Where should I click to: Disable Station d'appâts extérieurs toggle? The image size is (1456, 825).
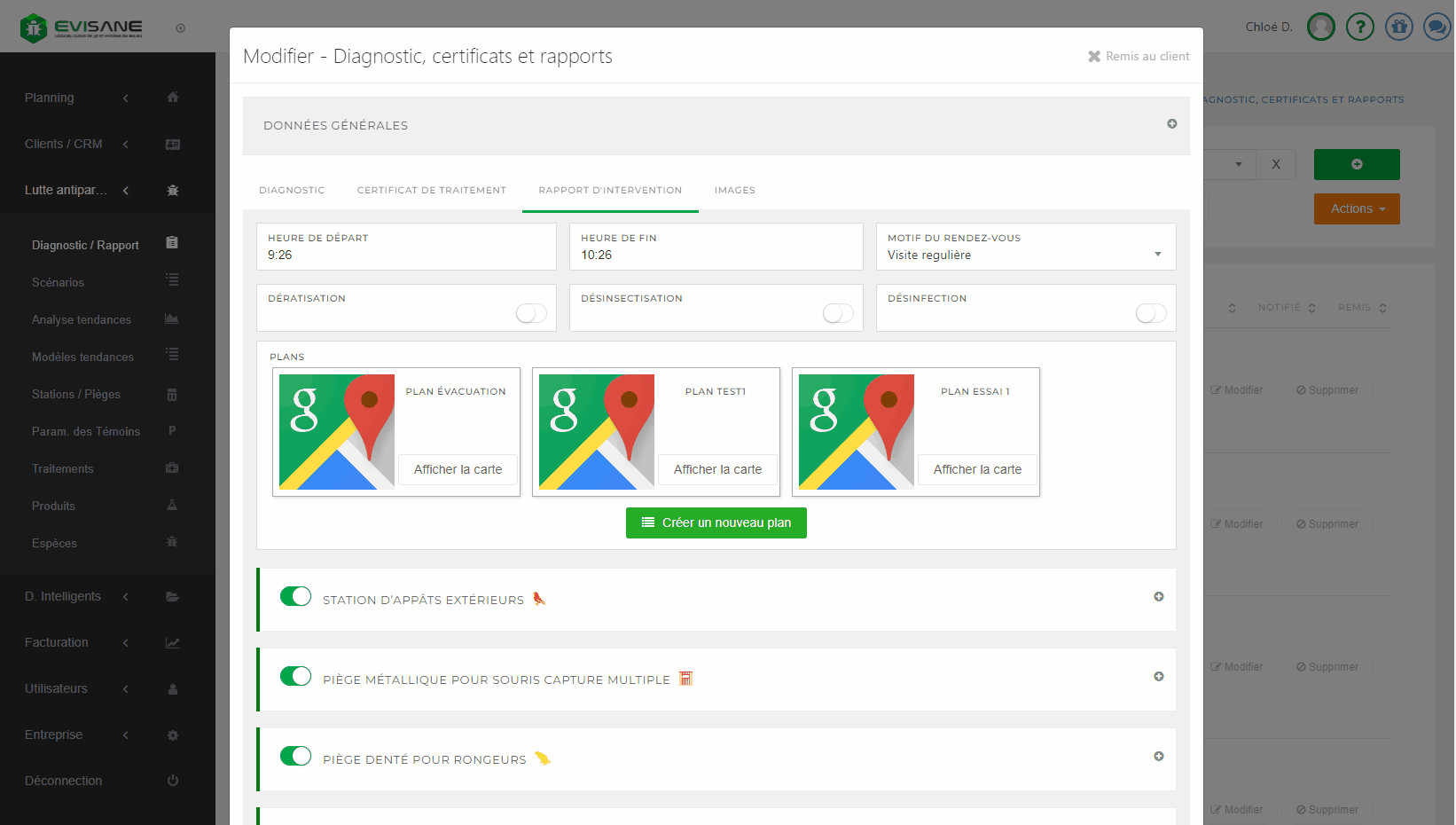[295, 596]
